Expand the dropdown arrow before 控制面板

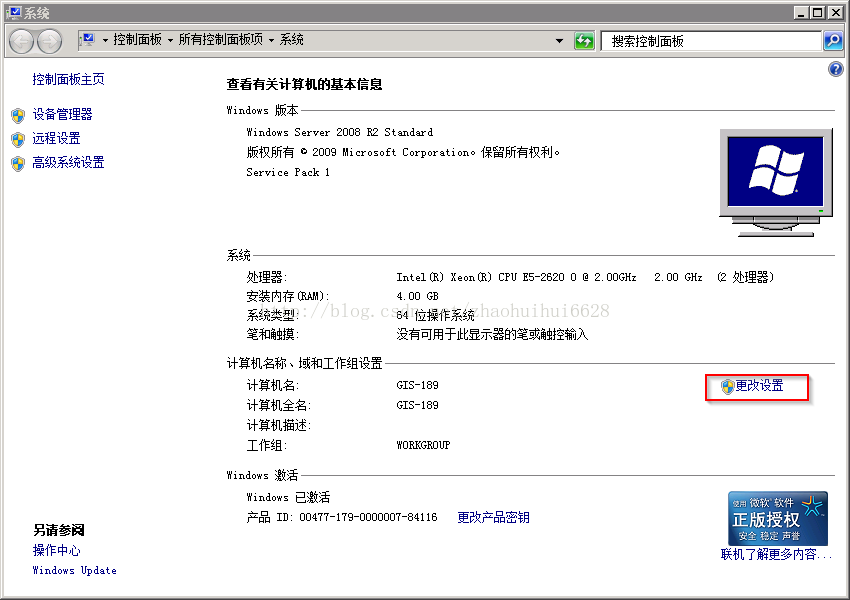click(105, 40)
